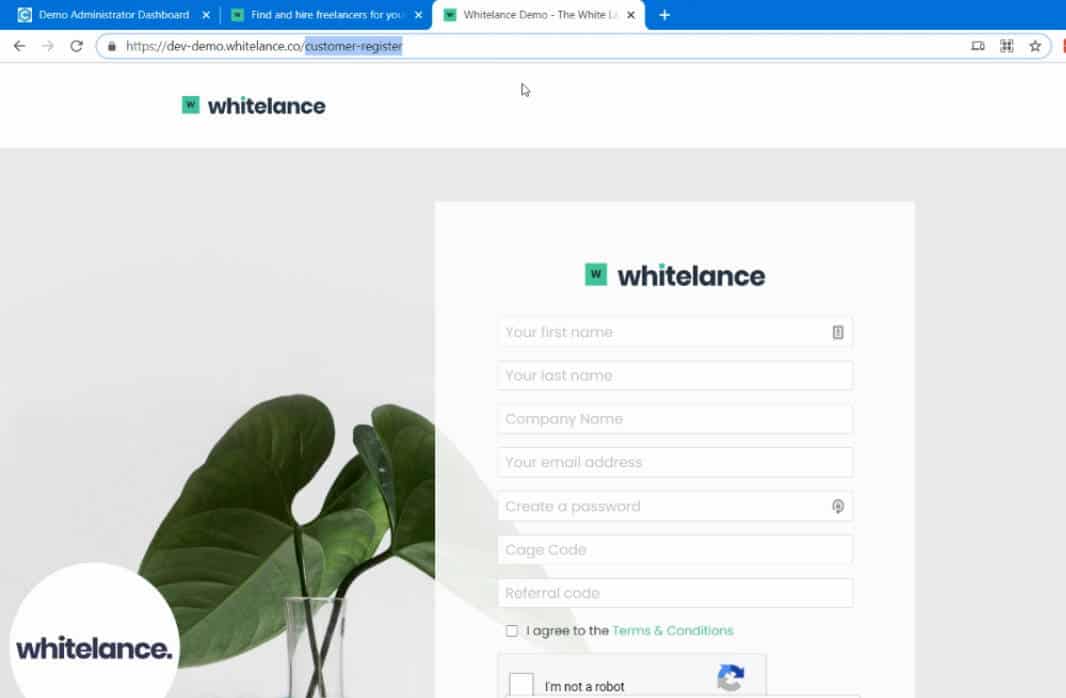Reload the page with the refresh icon

click(76, 46)
